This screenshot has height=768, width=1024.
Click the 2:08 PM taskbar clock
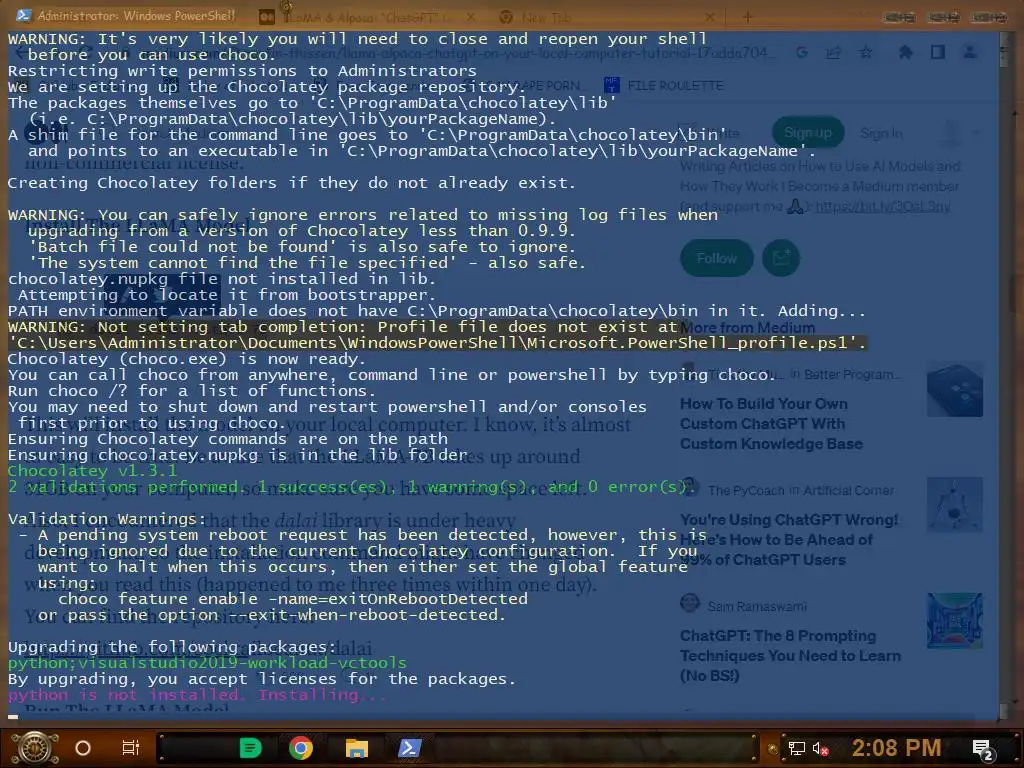coord(896,748)
